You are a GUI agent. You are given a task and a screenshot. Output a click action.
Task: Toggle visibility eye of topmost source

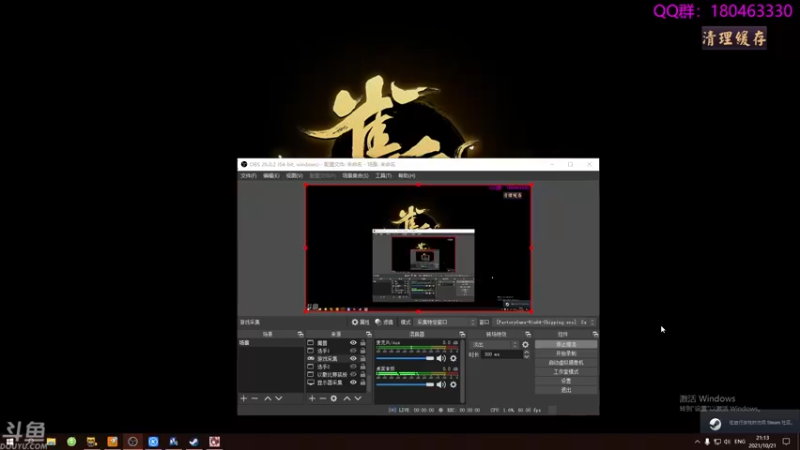tap(353, 343)
